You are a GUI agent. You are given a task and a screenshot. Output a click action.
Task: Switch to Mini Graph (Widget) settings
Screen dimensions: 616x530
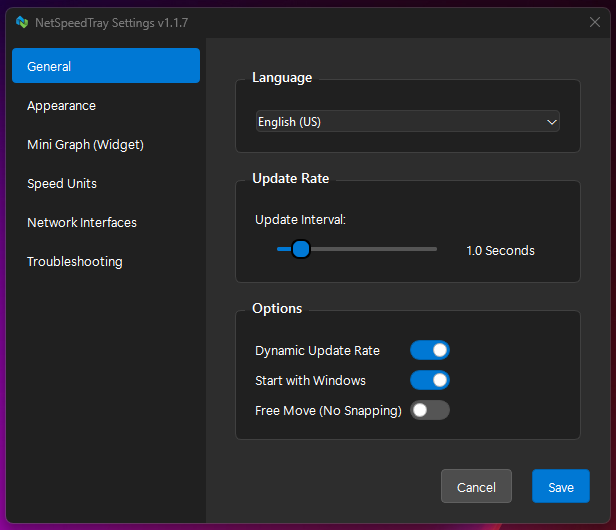[x=106, y=145]
